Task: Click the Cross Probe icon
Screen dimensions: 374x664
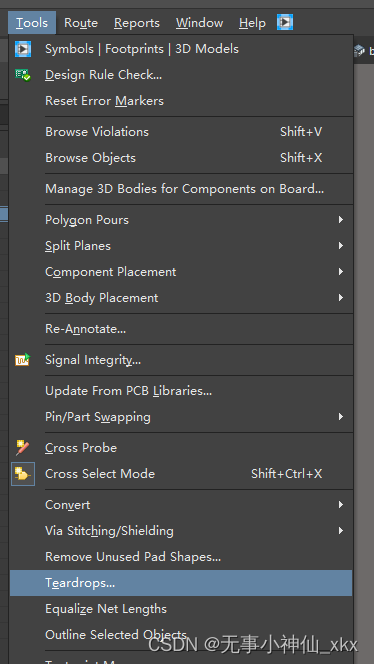Action: tap(23, 448)
